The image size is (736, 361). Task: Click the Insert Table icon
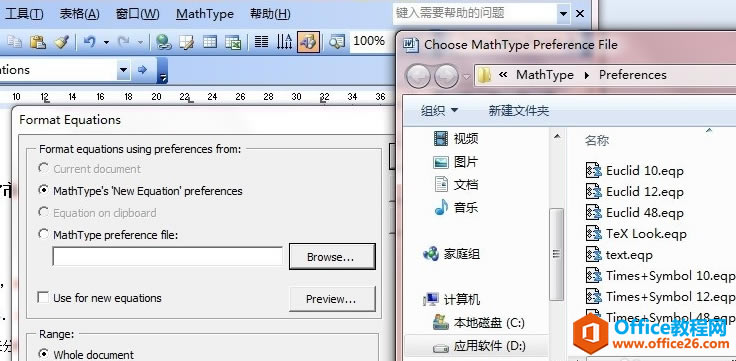[209, 42]
